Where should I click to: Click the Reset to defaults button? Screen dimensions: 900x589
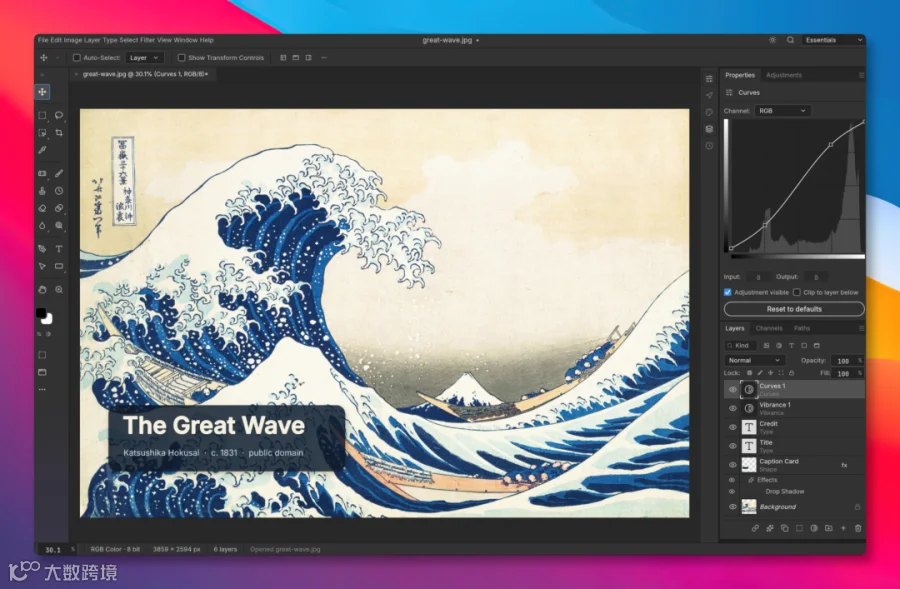point(794,309)
